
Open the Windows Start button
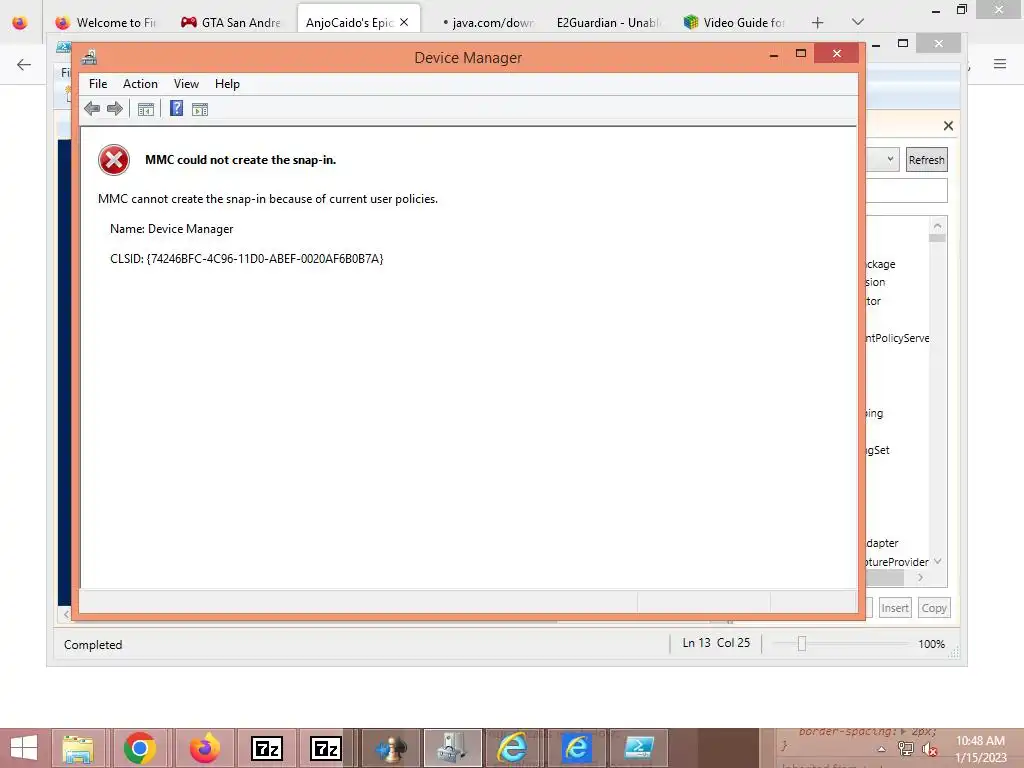click(x=24, y=748)
